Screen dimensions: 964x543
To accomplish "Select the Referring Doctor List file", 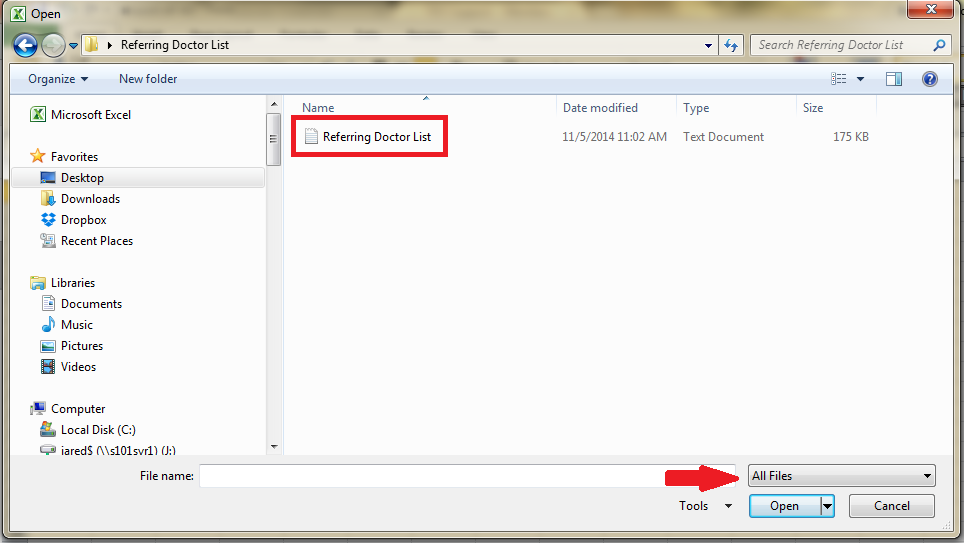I will 368,137.
